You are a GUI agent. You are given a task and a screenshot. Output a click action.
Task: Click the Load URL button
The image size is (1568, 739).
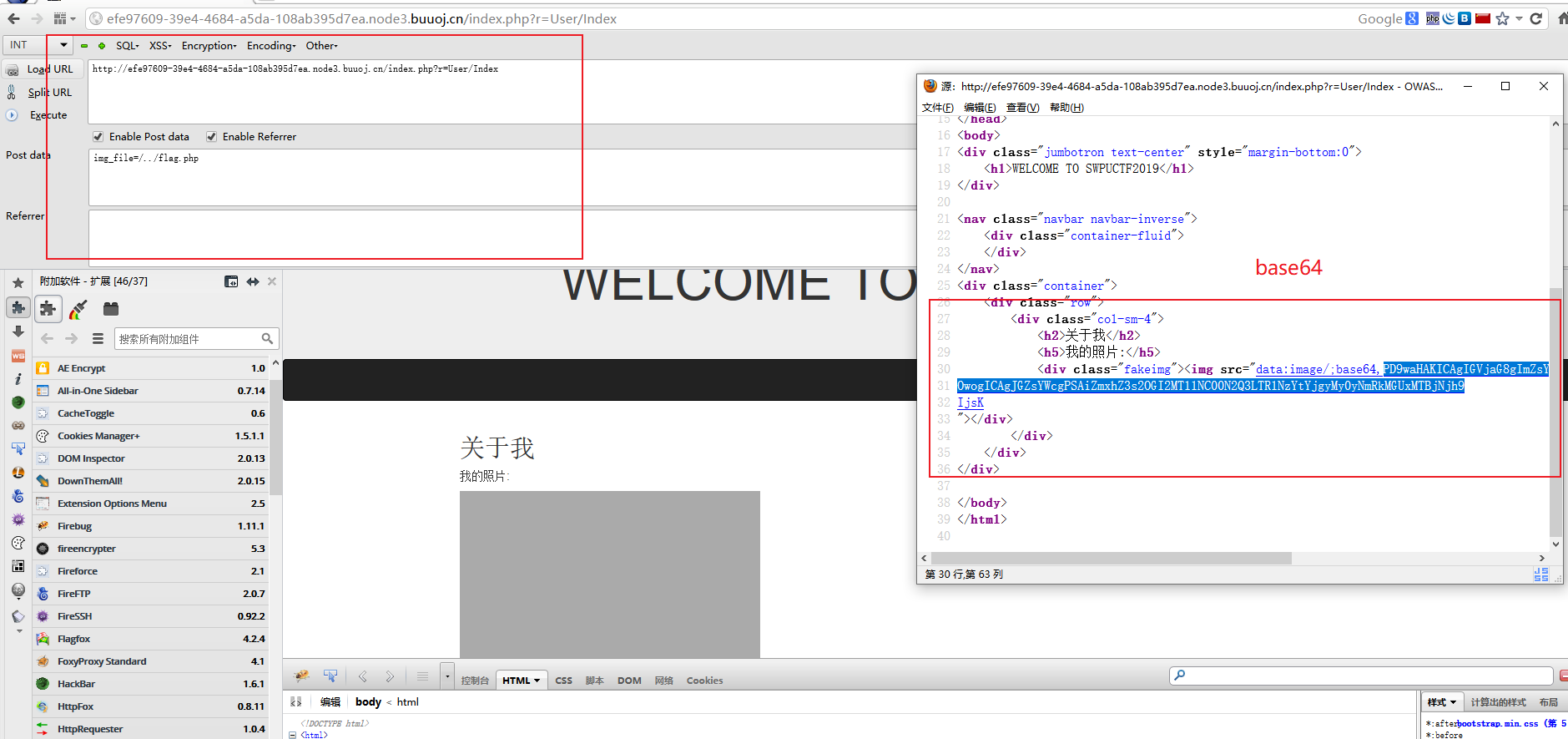coord(49,69)
